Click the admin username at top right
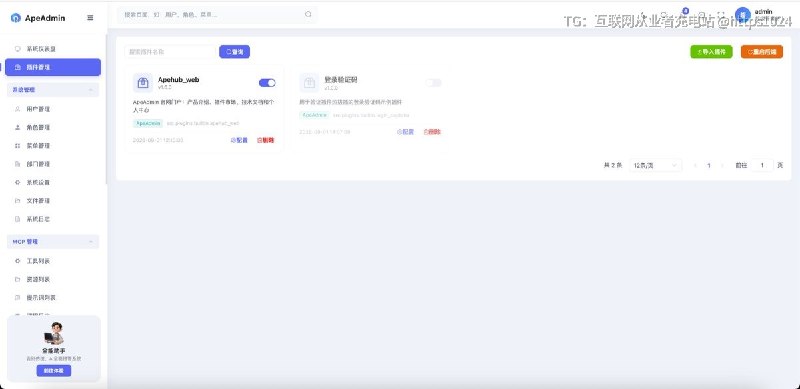Viewport: 800px width, 389px height. click(763, 11)
